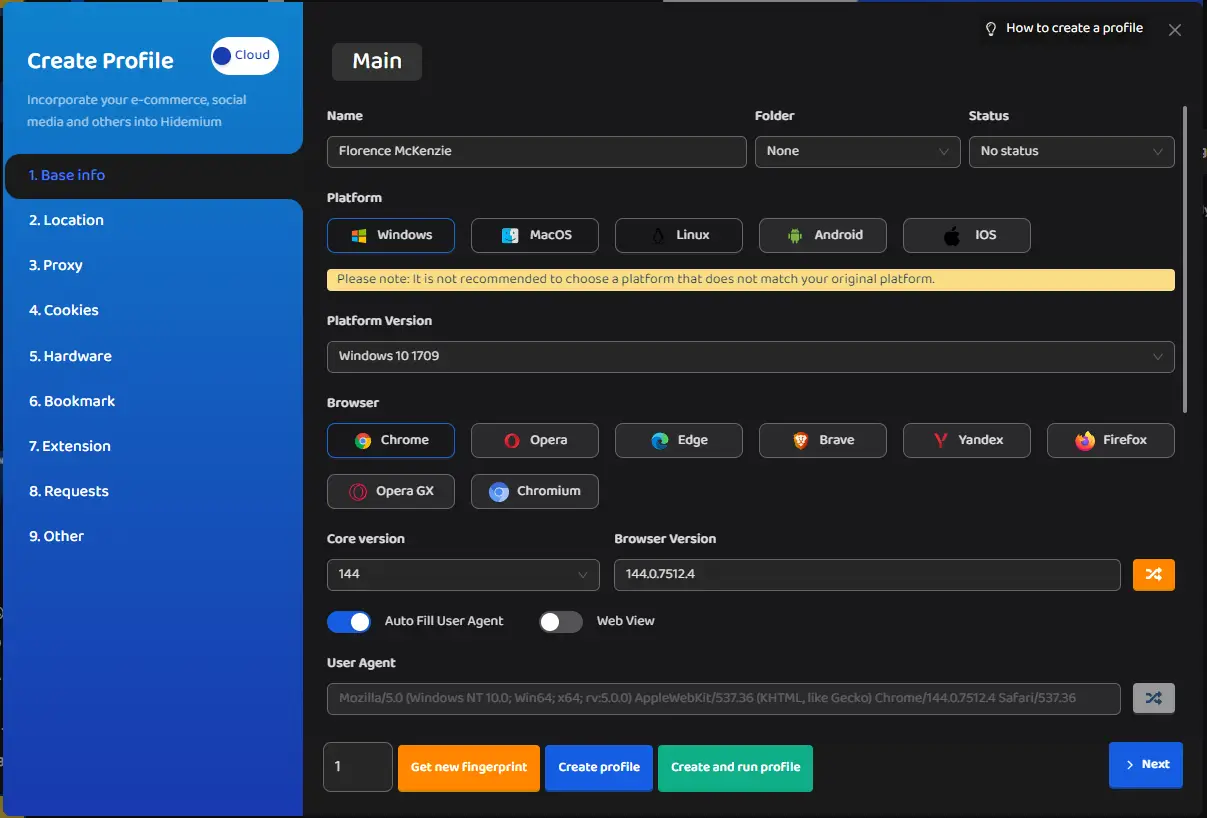
Task: Go to the Proxy section
Action: click(x=56, y=265)
